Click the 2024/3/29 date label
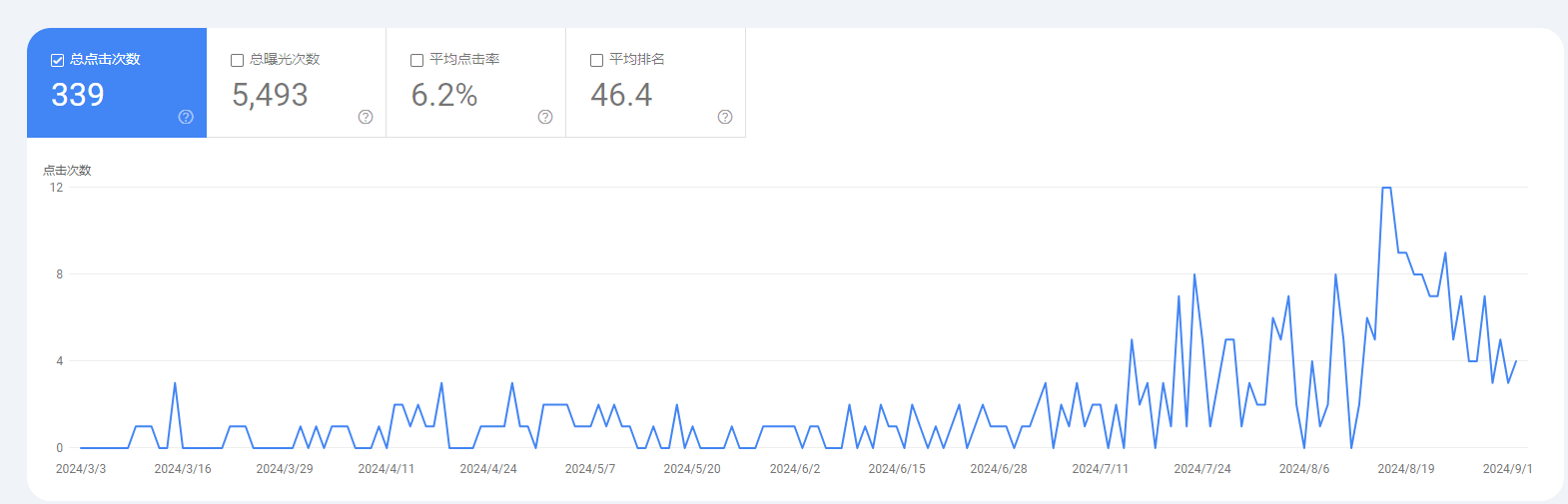The image size is (1568, 504). tap(285, 469)
